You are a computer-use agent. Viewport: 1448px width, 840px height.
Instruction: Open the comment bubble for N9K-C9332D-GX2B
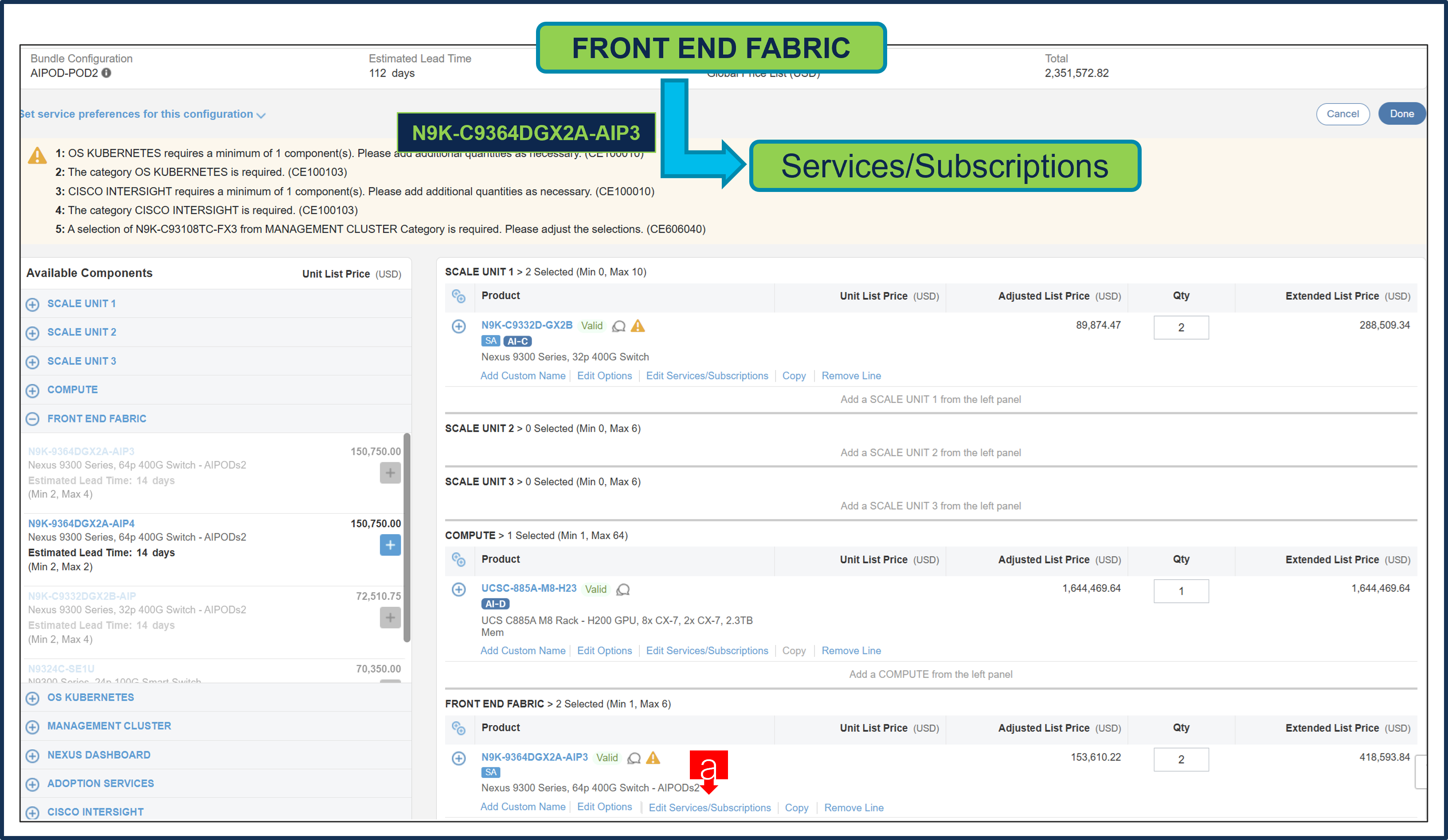[619, 326]
